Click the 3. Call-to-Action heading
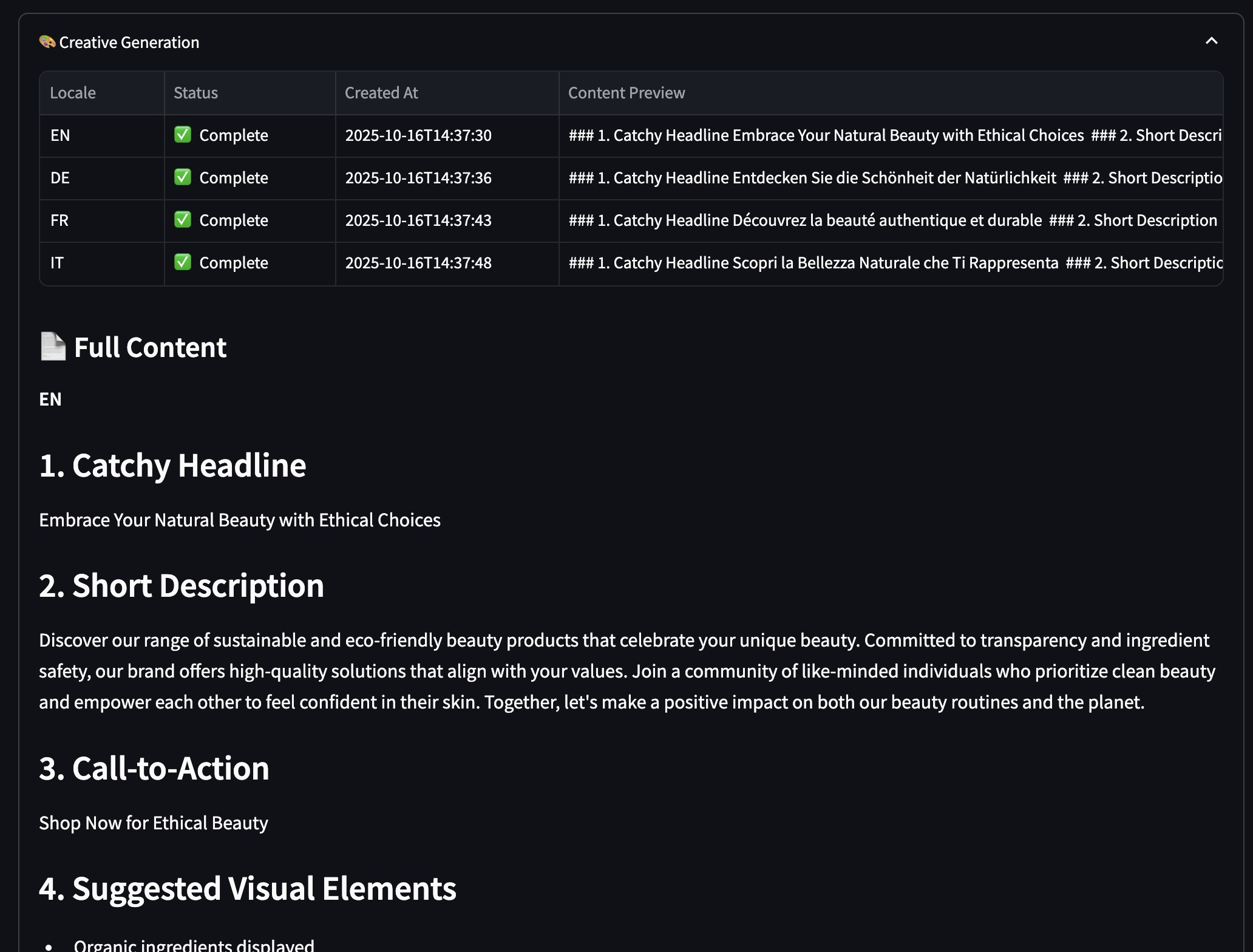 coord(154,769)
